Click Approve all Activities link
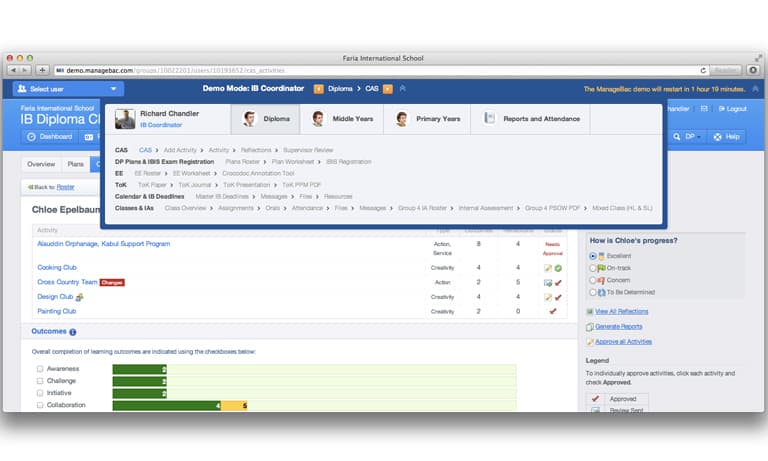This screenshot has height=461, width=768. (x=624, y=342)
